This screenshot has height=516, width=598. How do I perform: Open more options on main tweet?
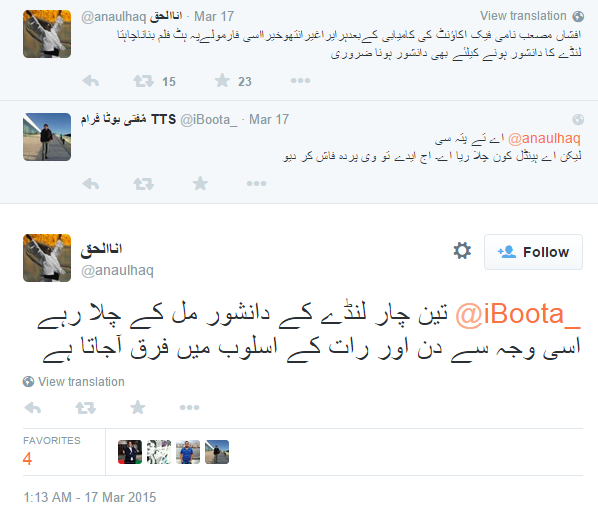pos(190,407)
